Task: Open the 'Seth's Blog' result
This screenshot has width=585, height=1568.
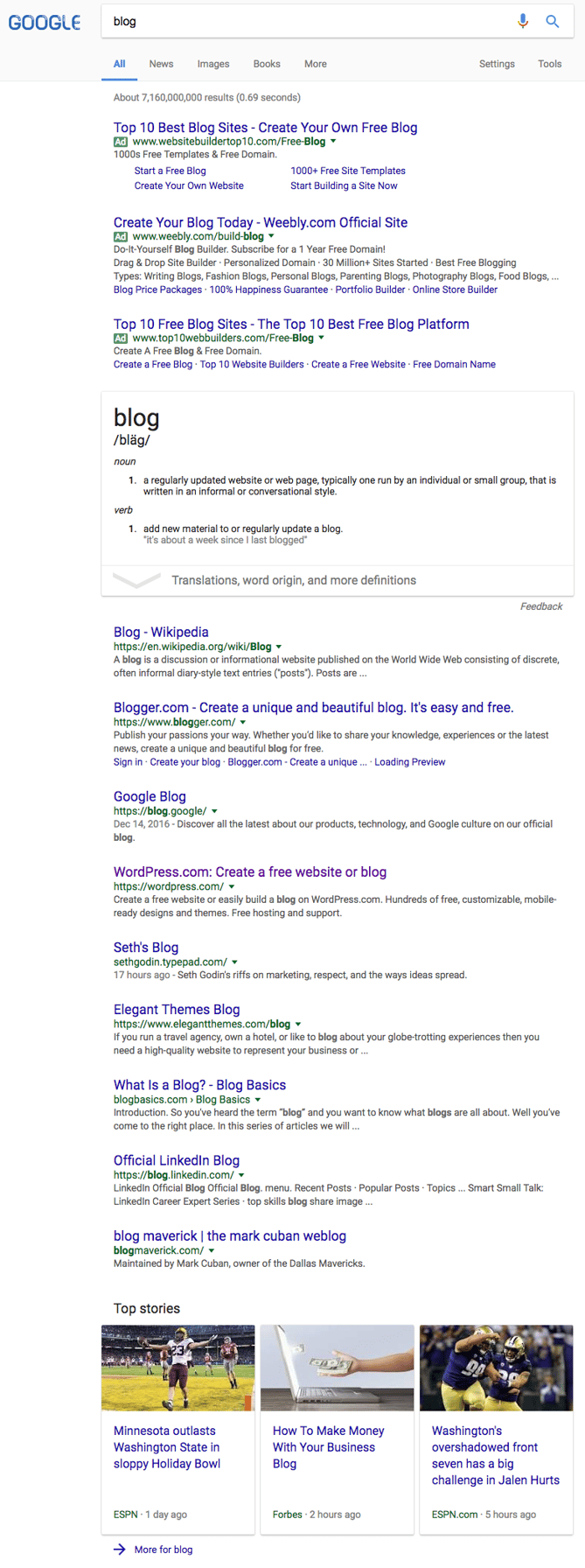Action: [146, 948]
